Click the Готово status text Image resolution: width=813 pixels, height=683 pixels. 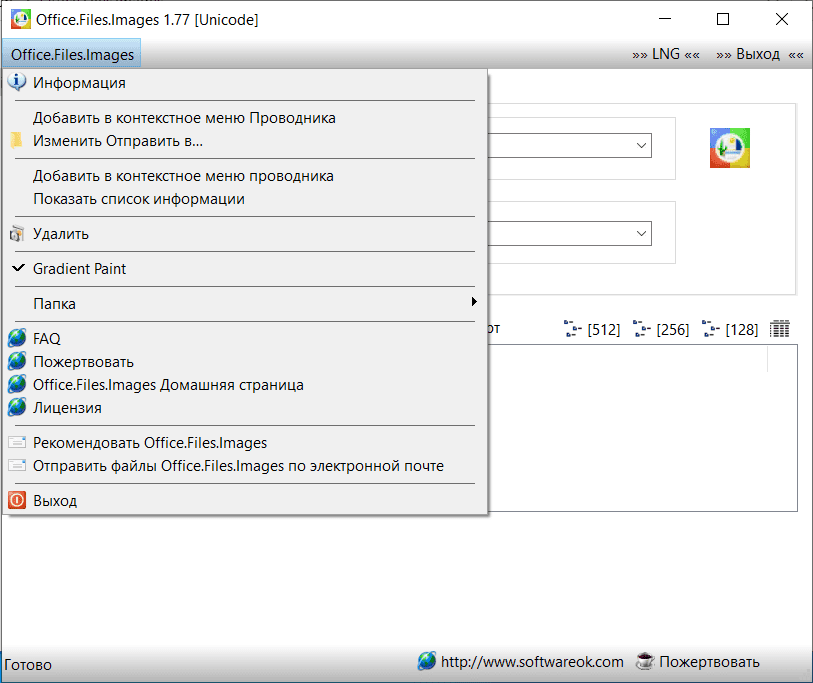pyautogui.click(x=28, y=665)
